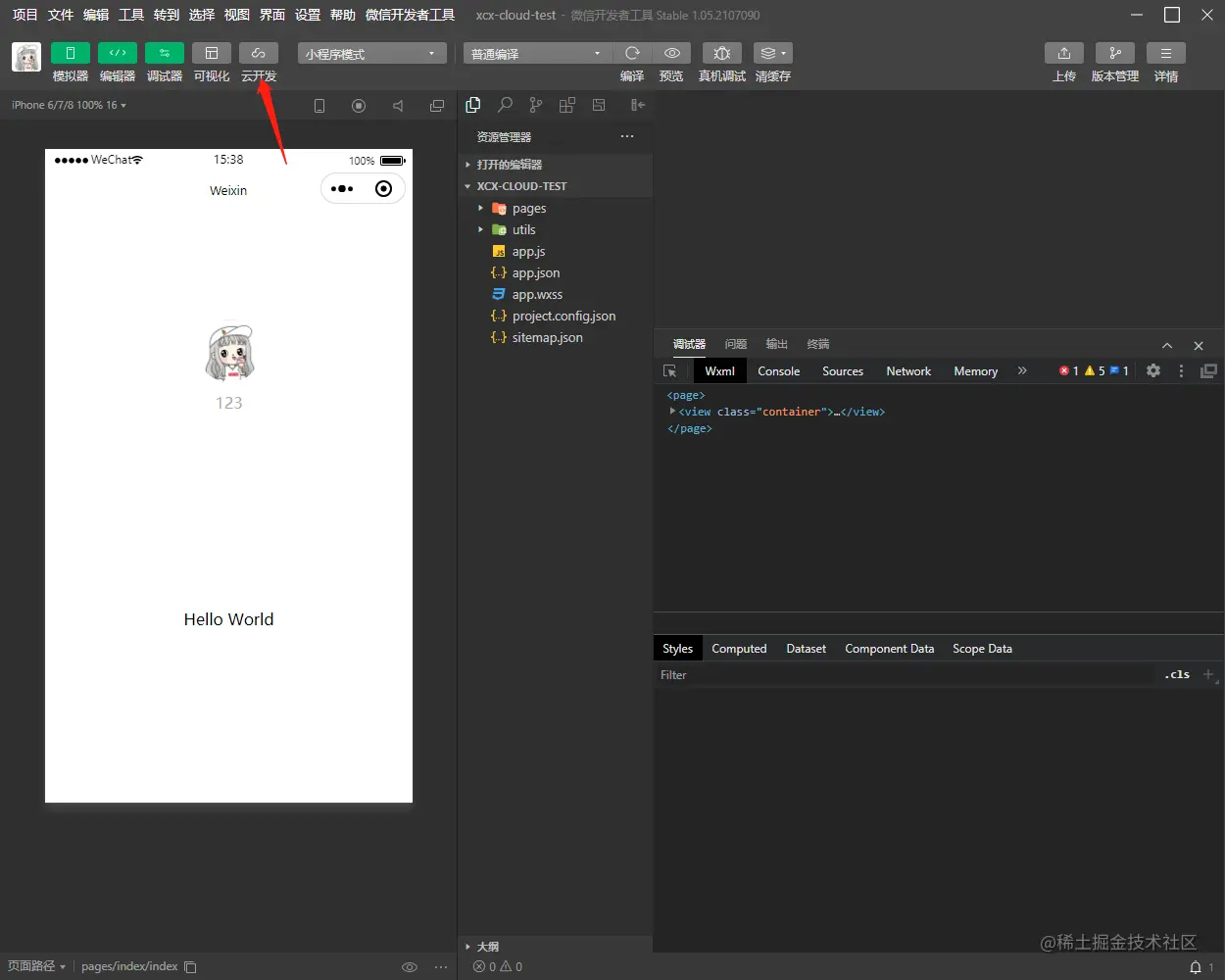Open the app.js file
This screenshot has height=980, width=1225.
(x=555, y=251)
